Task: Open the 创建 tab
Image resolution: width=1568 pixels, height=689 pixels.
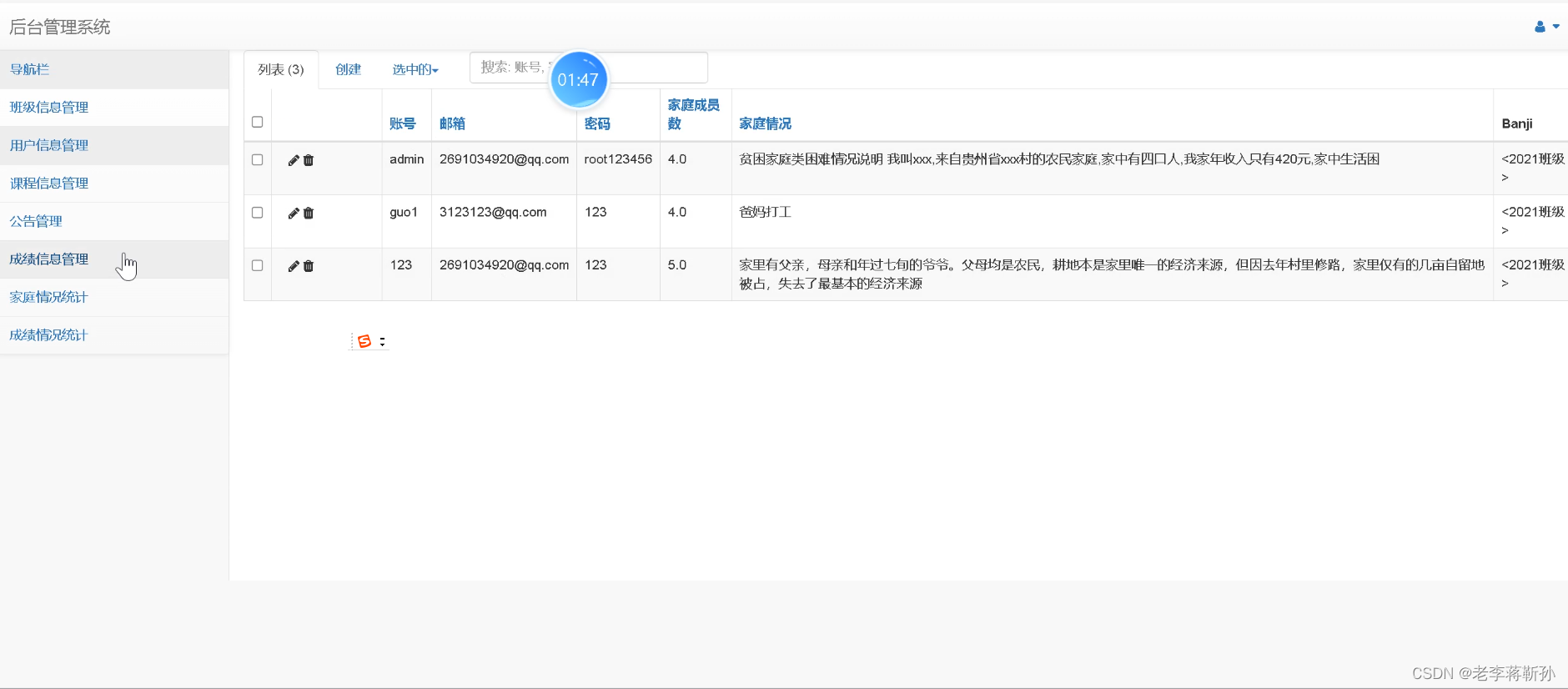Action: (x=349, y=69)
